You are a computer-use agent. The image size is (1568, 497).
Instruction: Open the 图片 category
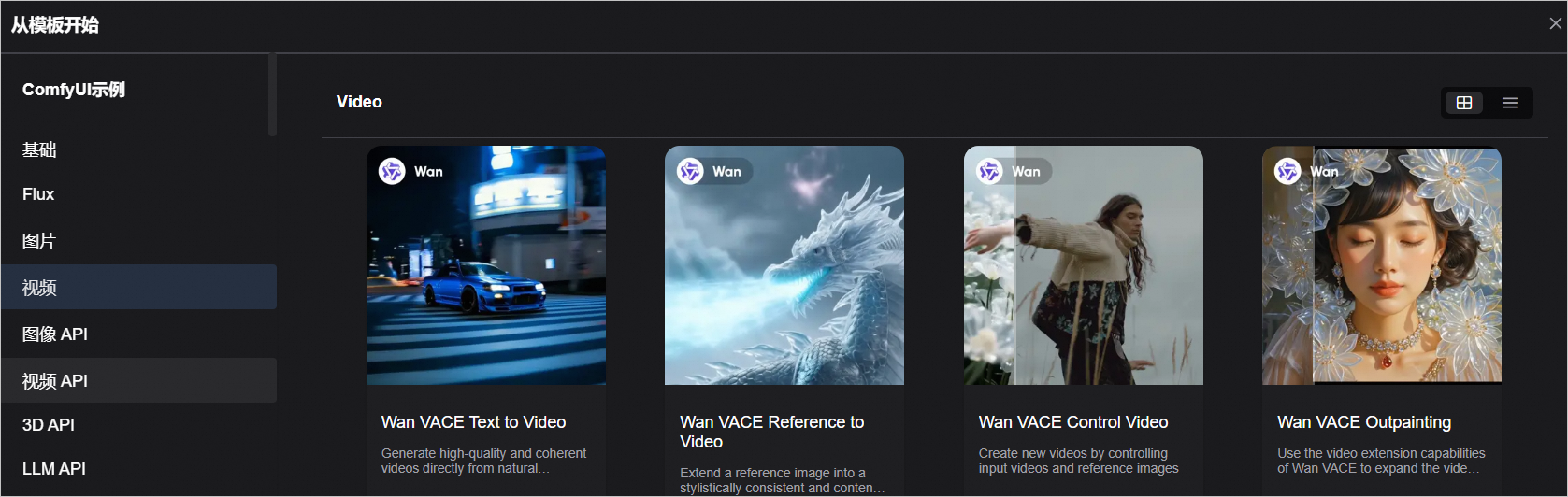(x=138, y=241)
